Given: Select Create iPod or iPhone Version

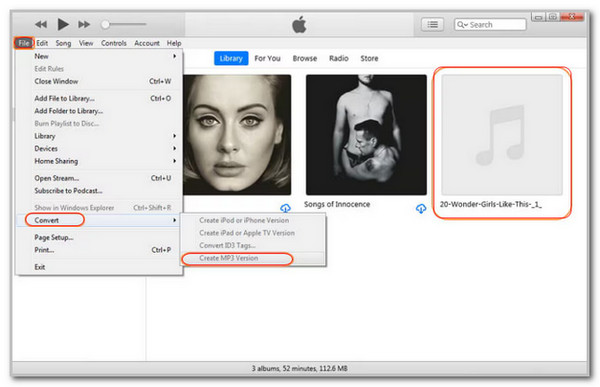Looking at the screenshot, I should [x=253, y=220].
